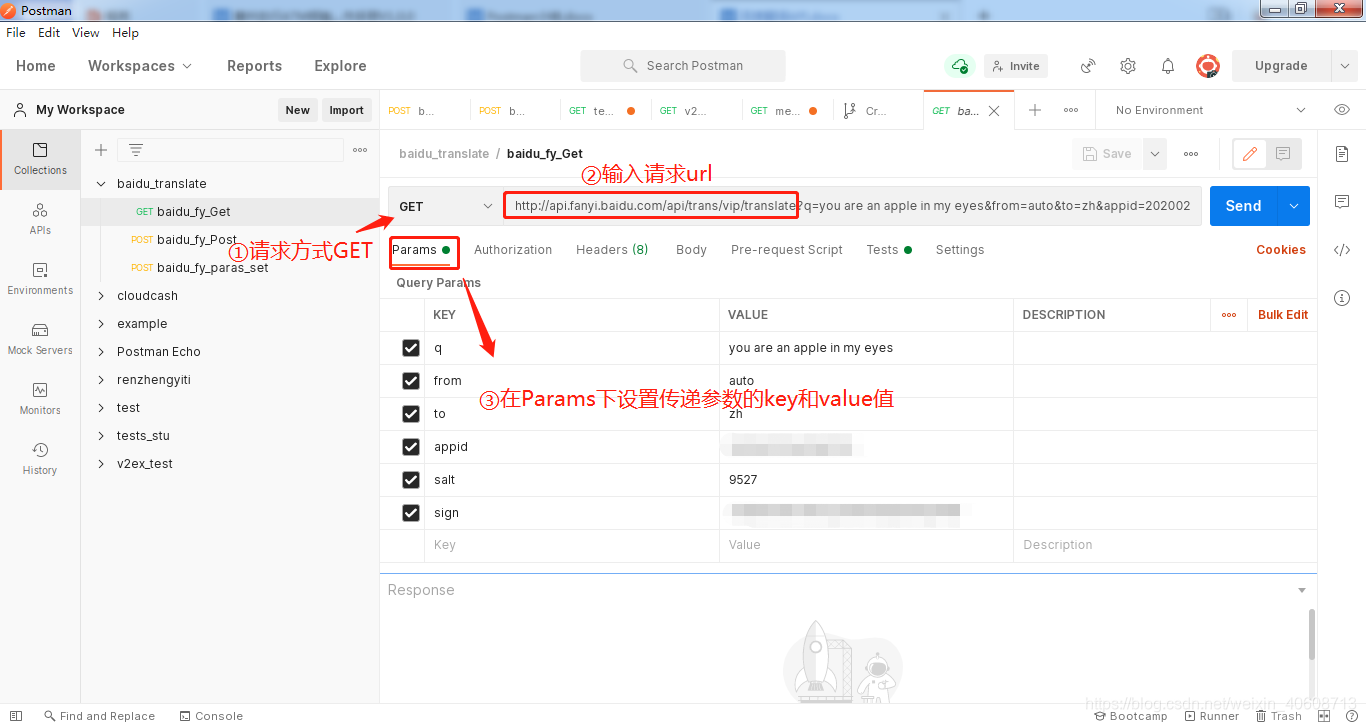Open the Send button dropdown arrow
Viewport: 1366px width, 722px height.
[1294, 206]
